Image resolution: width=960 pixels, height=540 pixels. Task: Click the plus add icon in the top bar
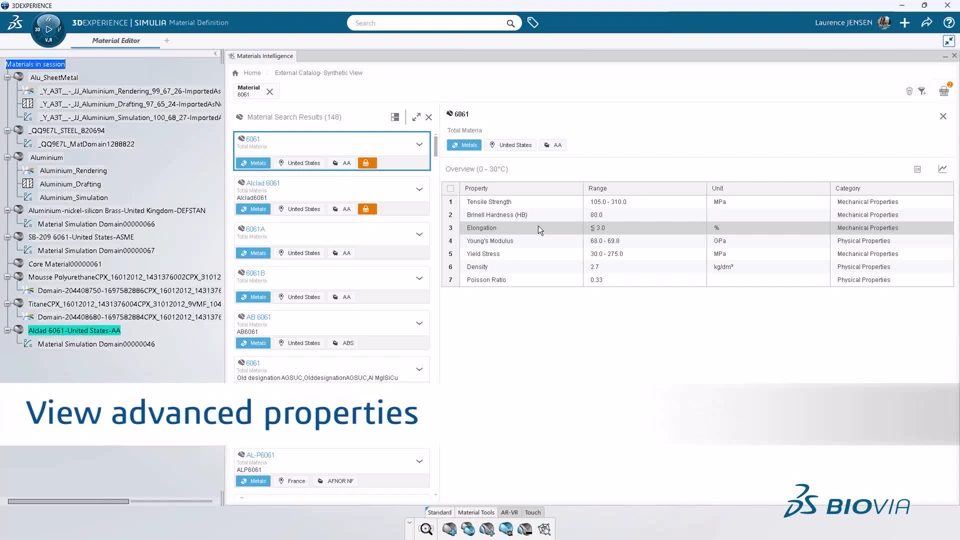(905, 23)
